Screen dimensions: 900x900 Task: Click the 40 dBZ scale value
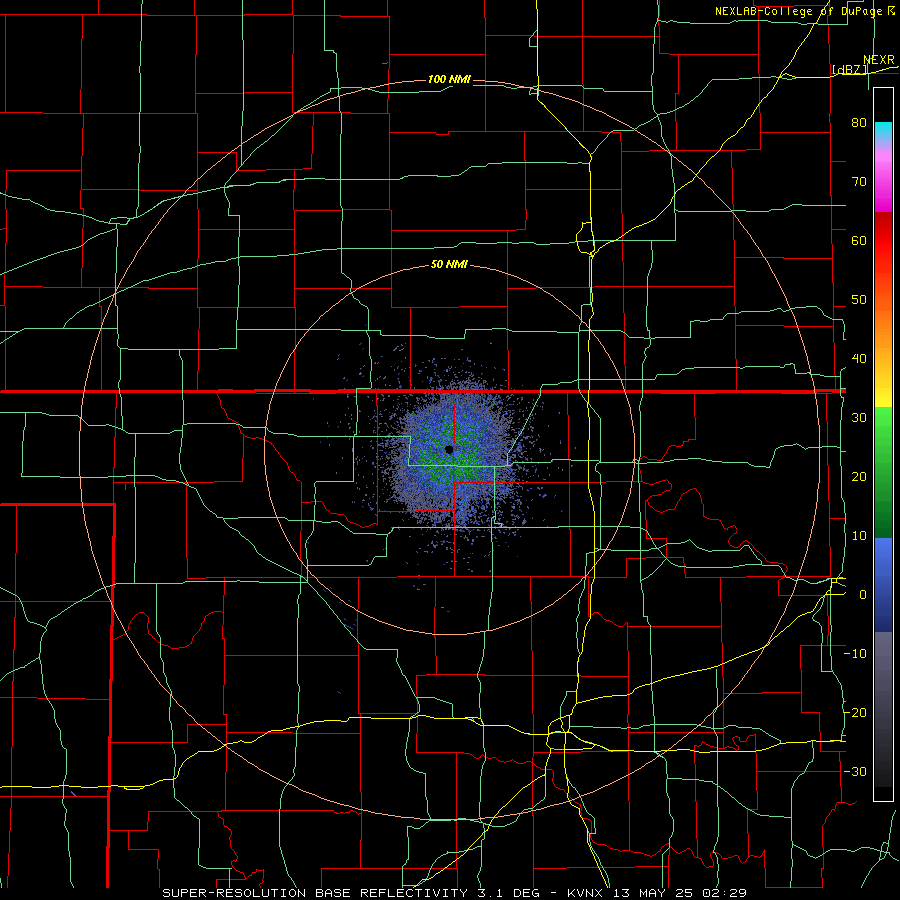[x=859, y=359]
